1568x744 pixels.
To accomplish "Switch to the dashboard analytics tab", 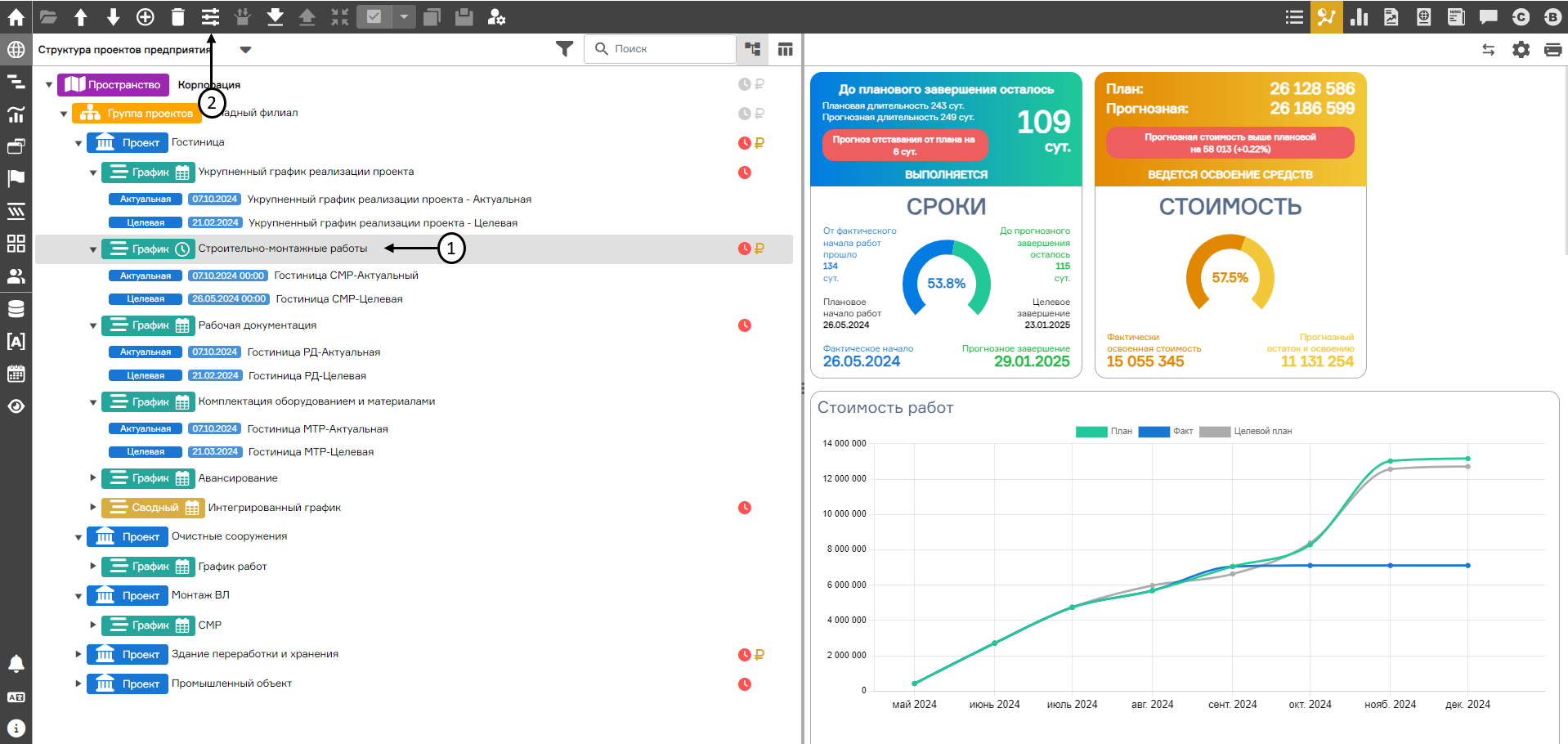I will pos(1327,16).
